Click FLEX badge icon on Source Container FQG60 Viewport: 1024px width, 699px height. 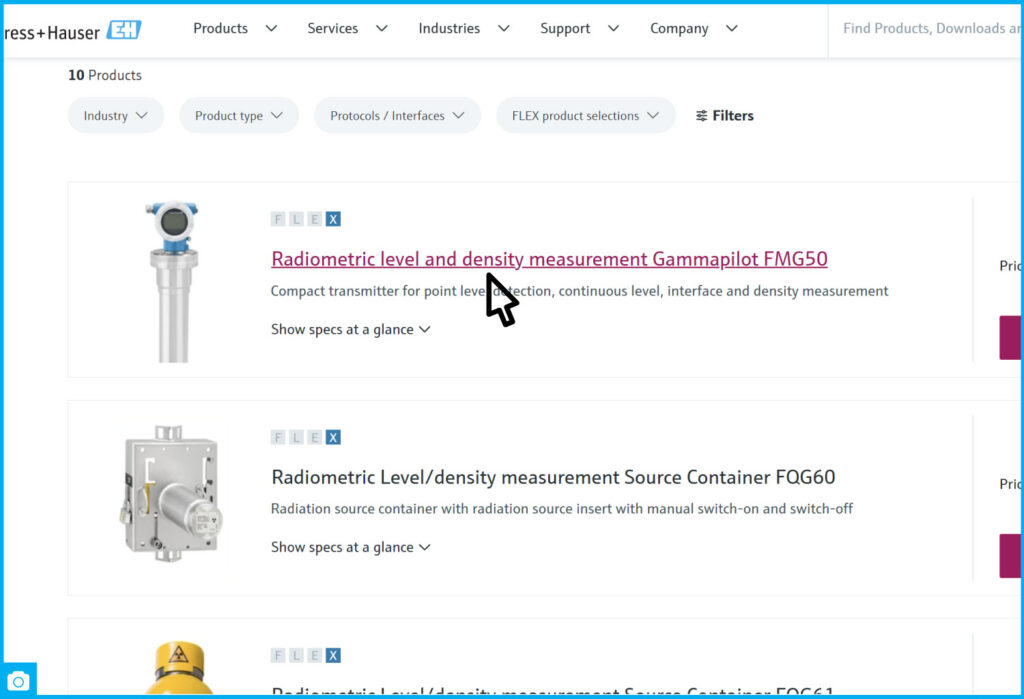(x=306, y=437)
